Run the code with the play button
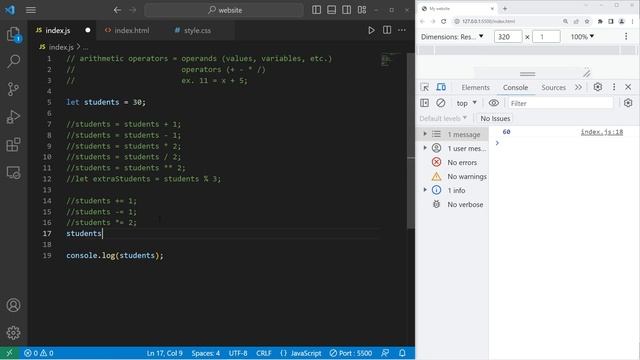The height and width of the screenshot is (360, 640). click(x=371, y=30)
